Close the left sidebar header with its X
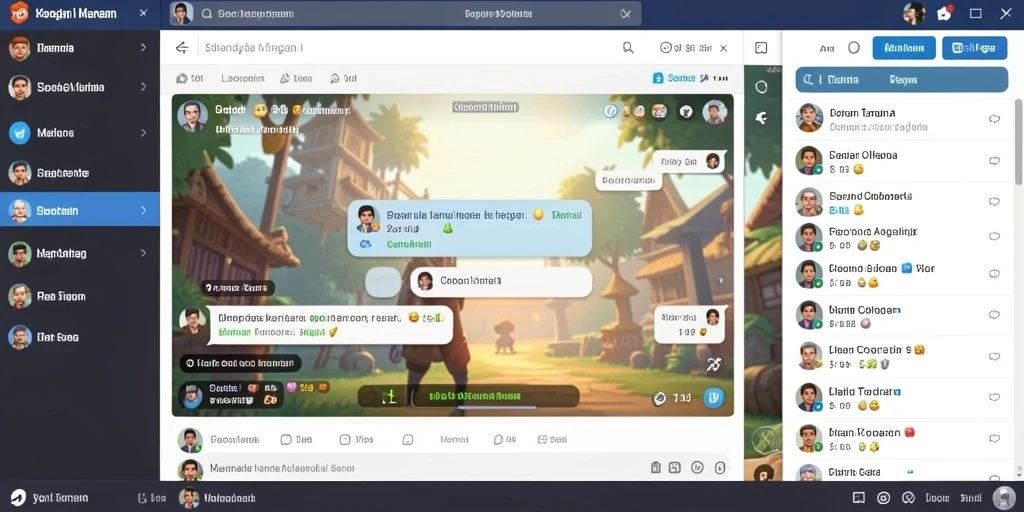Image resolution: width=1024 pixels, height=512 pixels. point(144,13)
